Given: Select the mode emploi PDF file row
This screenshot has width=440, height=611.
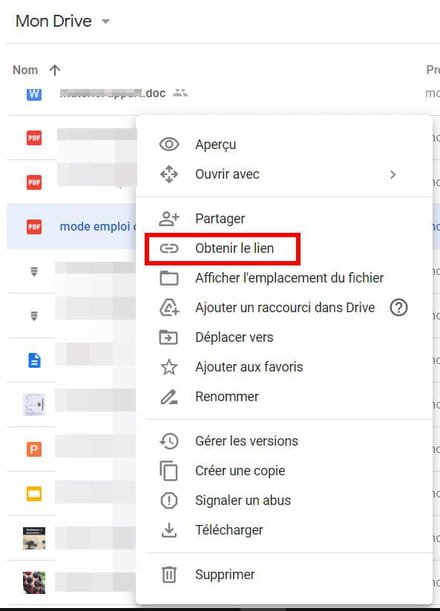Looking at the screenshot, I should point(71,226).
